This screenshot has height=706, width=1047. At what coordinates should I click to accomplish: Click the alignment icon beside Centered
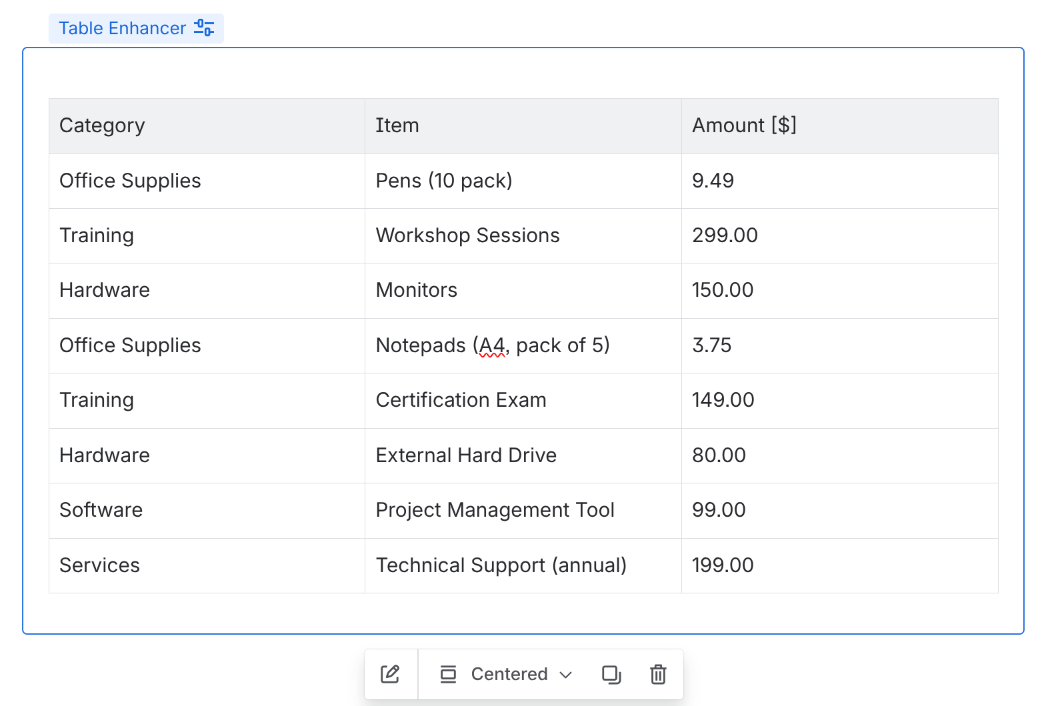tap(448, 674)
